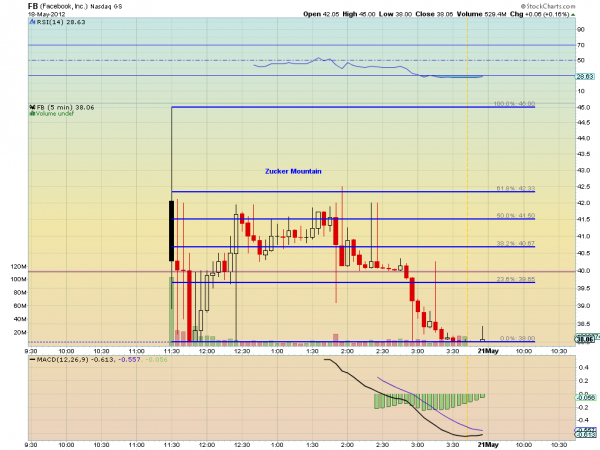Click the purple -0.557 MACD signal value
Image resolution: width=600 pixels, height=450 pixels.
pos(129,360)
